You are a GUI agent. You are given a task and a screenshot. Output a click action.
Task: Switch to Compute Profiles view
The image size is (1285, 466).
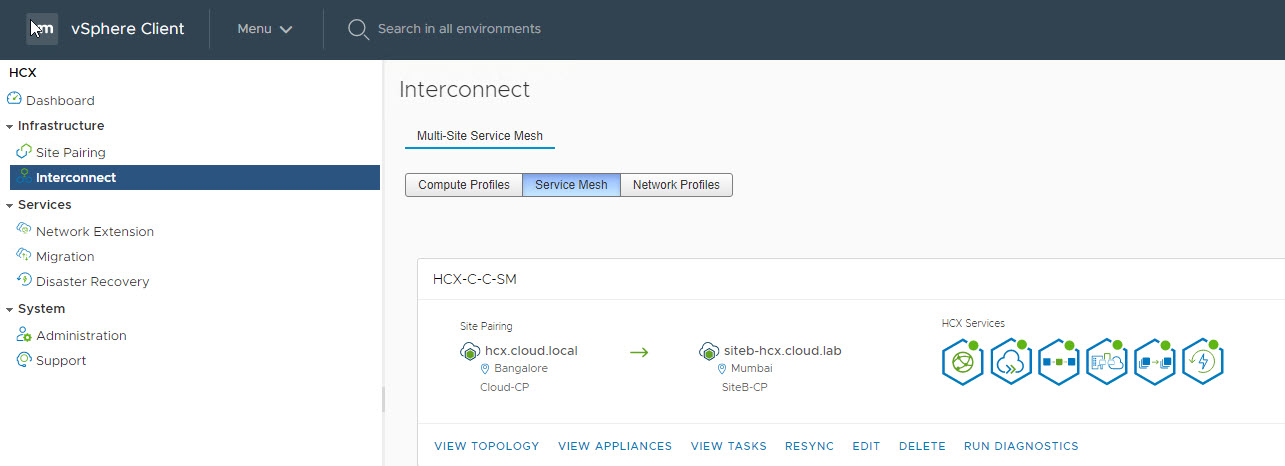click(x=463, y=185)
